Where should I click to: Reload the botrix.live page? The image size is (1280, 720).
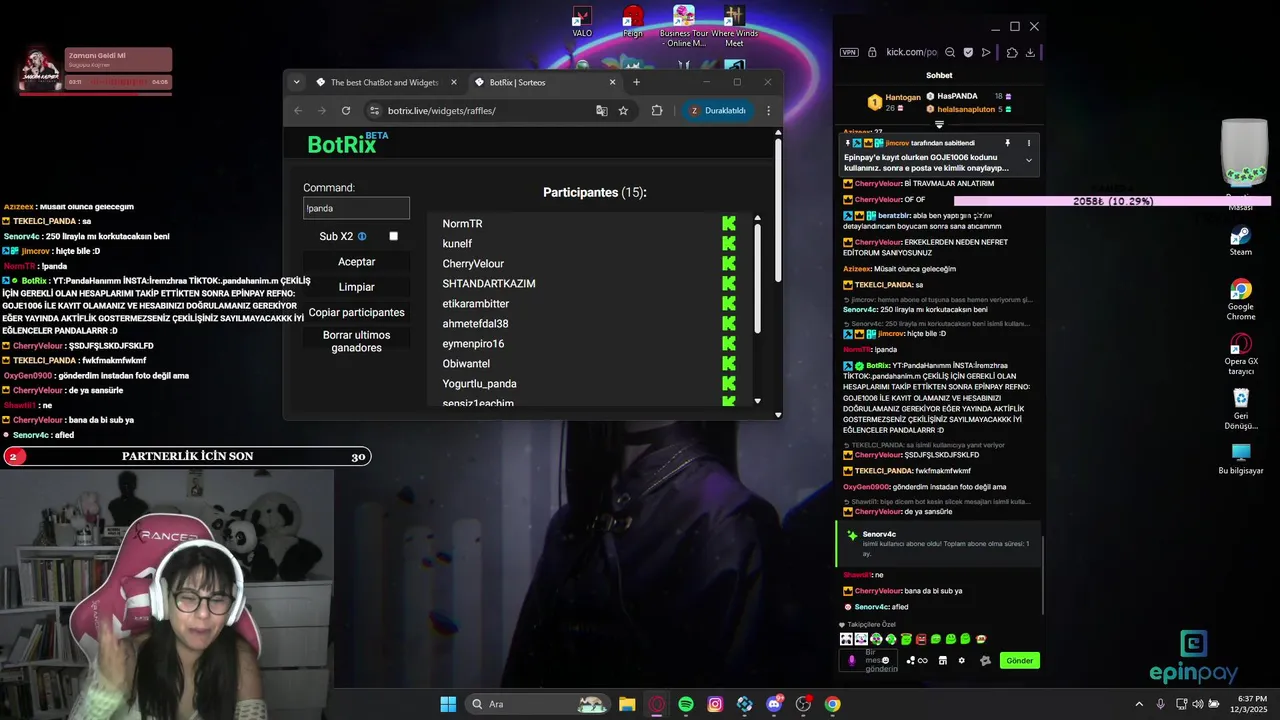[346, 111]
